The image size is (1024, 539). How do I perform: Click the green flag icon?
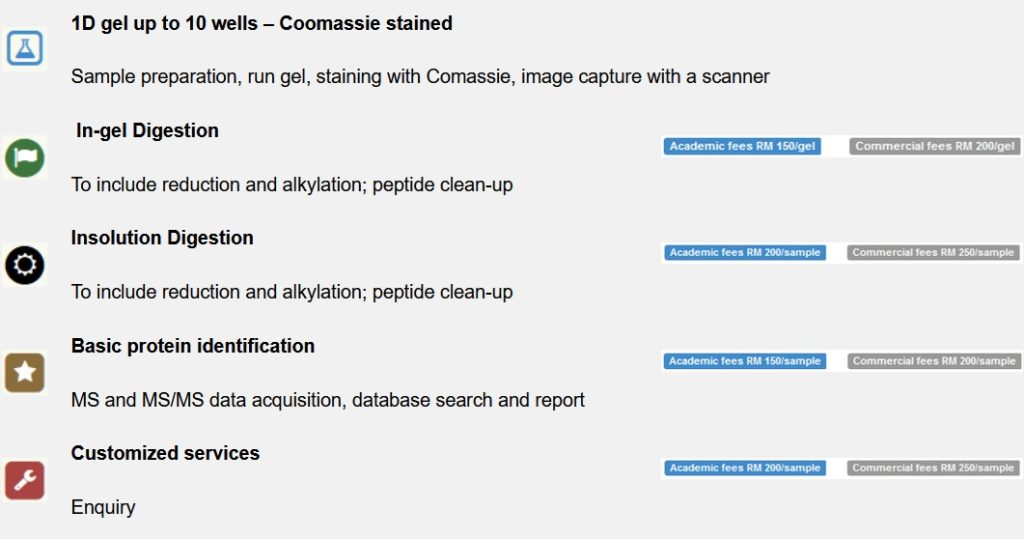24,157
